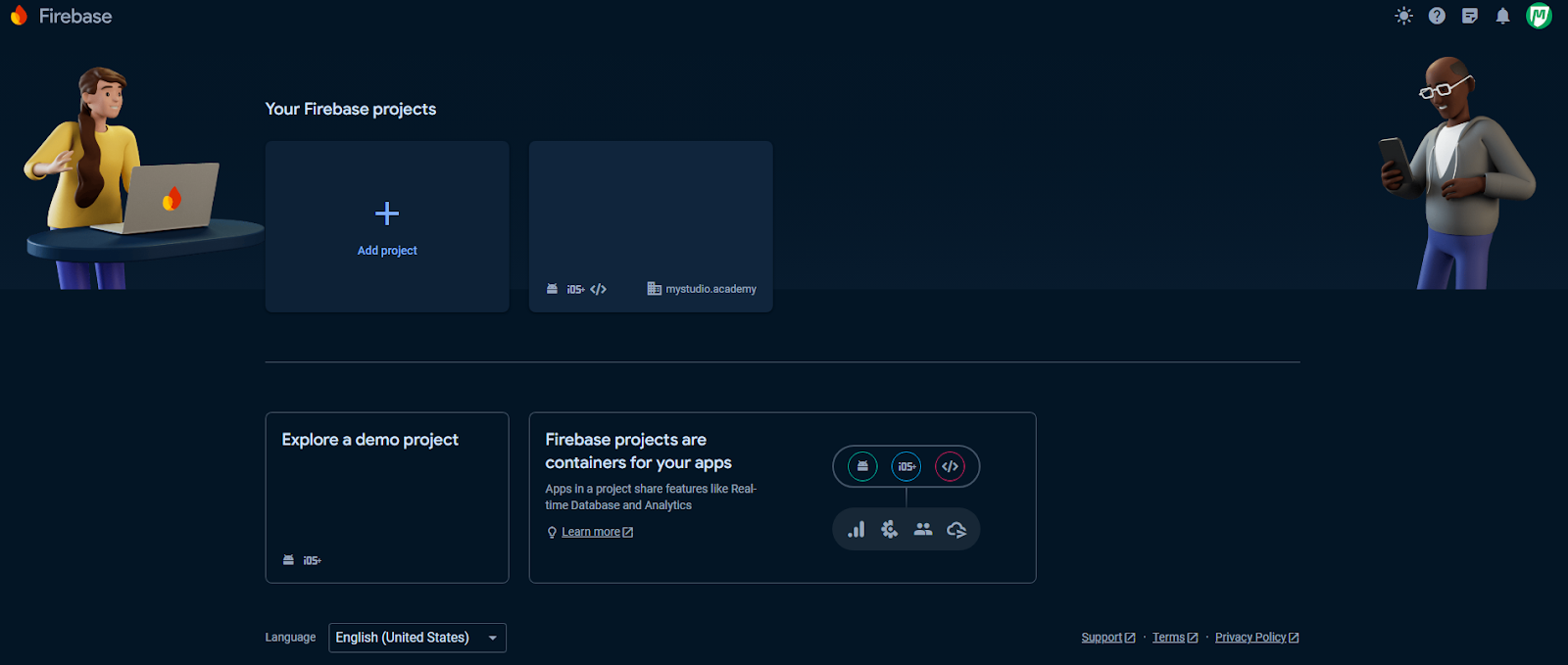Image resolution: width=1568 pixels, height=665 pixels.
Task: Open the release notes feedback icon
Action: [x=1469, y=16]
